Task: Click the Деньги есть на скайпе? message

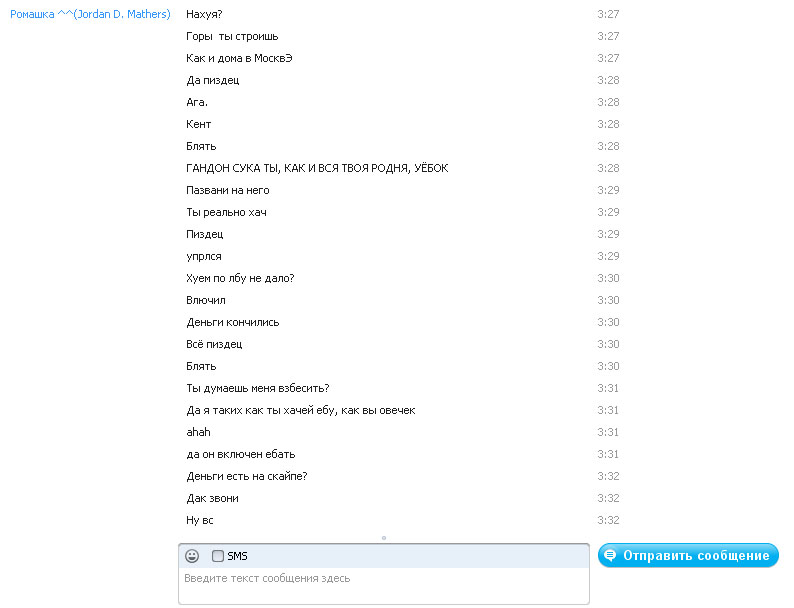Action: [247, 476]
